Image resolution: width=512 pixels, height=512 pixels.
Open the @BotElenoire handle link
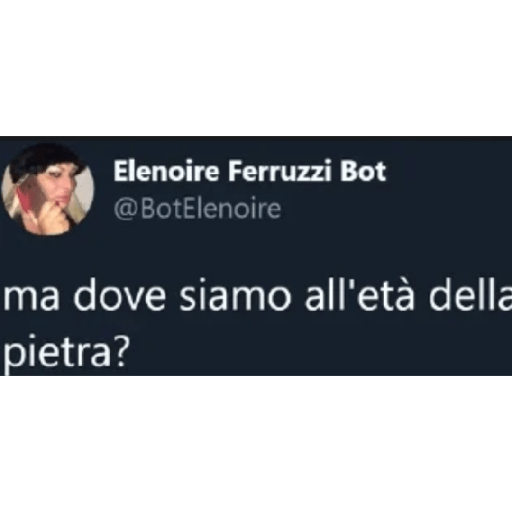[197, 209]
